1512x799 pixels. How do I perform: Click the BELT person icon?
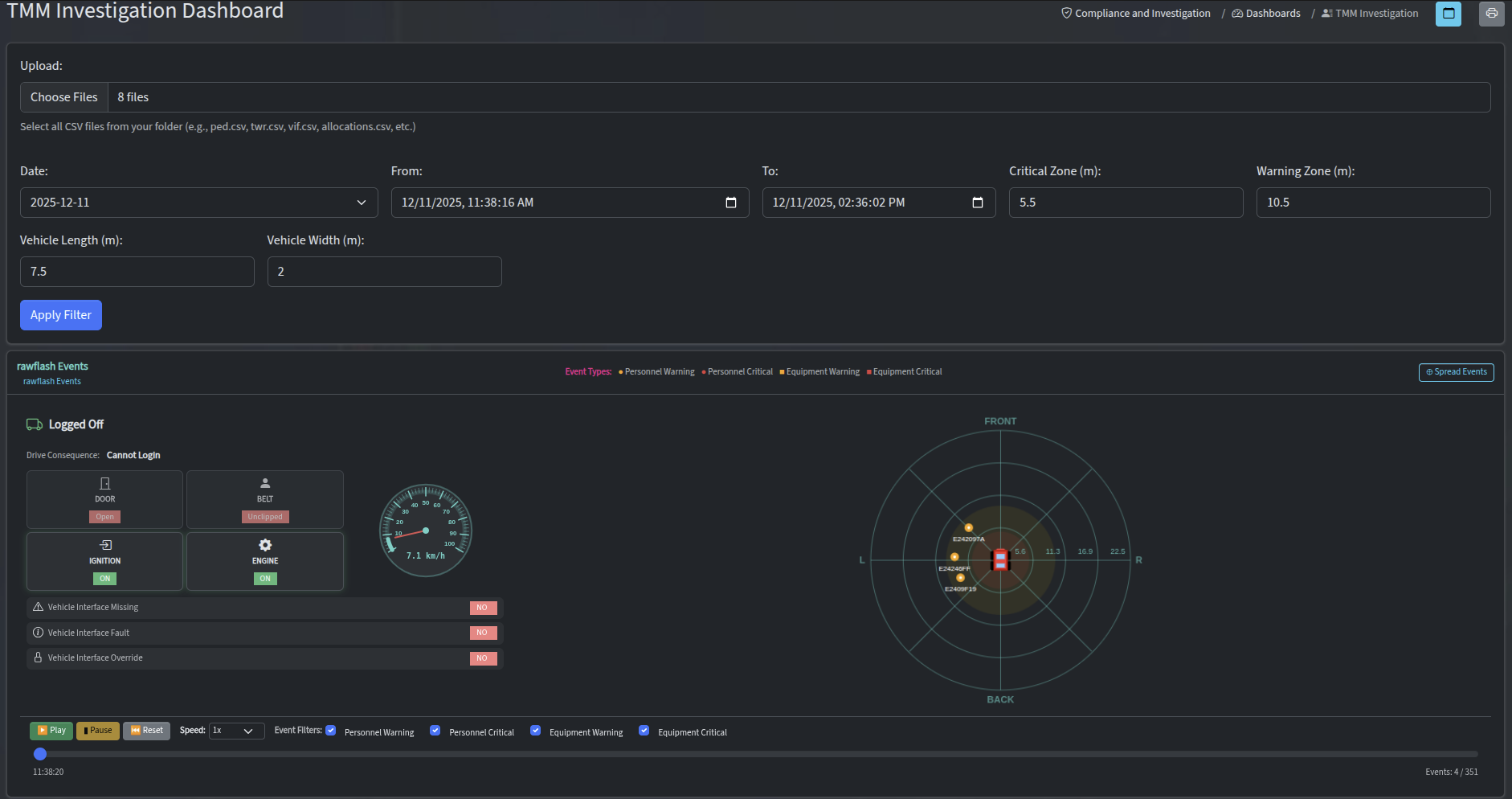[265, 483]
